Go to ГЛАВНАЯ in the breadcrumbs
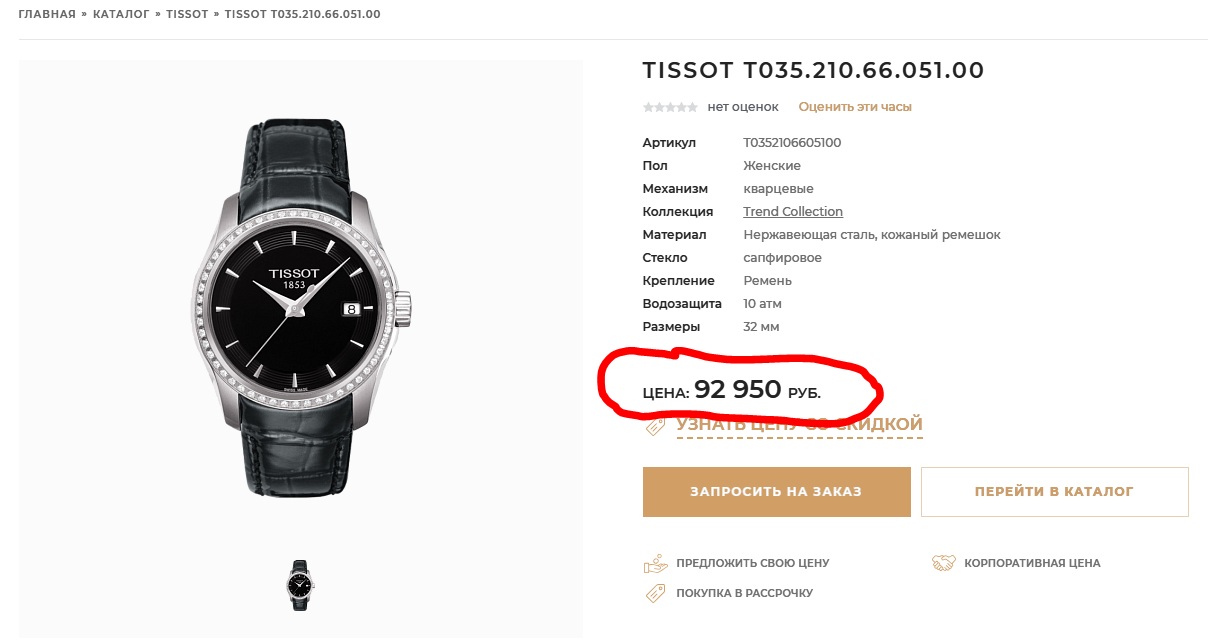The width and height of the screenshot is (1208, 644). click(47, 14)
